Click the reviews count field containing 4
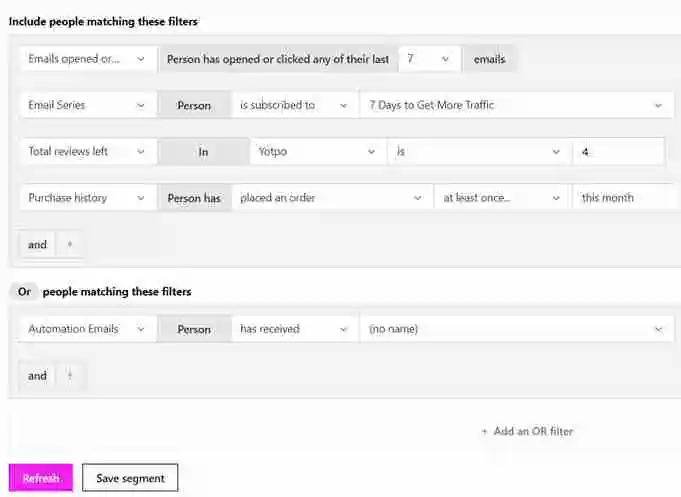681x497 pixels. tap(618, 151)
